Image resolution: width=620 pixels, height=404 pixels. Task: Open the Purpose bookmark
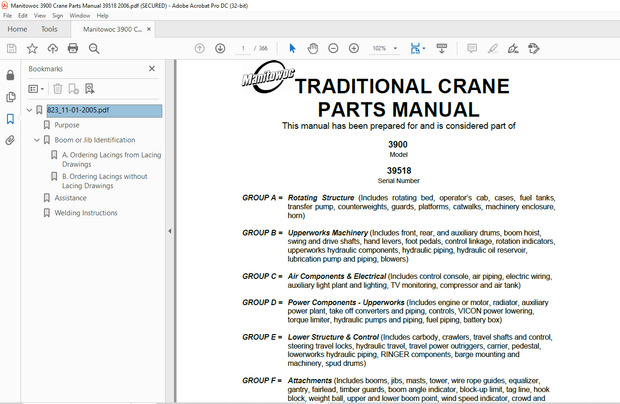67,125
